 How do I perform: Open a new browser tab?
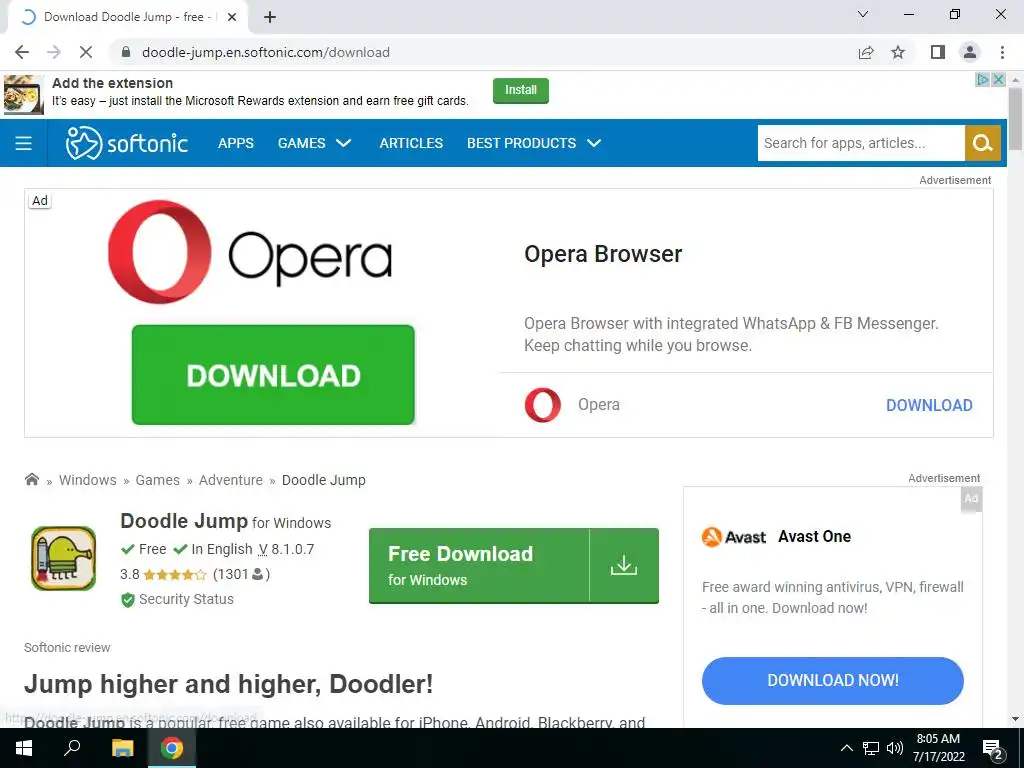pyautogui.click(x=270, y=17)
